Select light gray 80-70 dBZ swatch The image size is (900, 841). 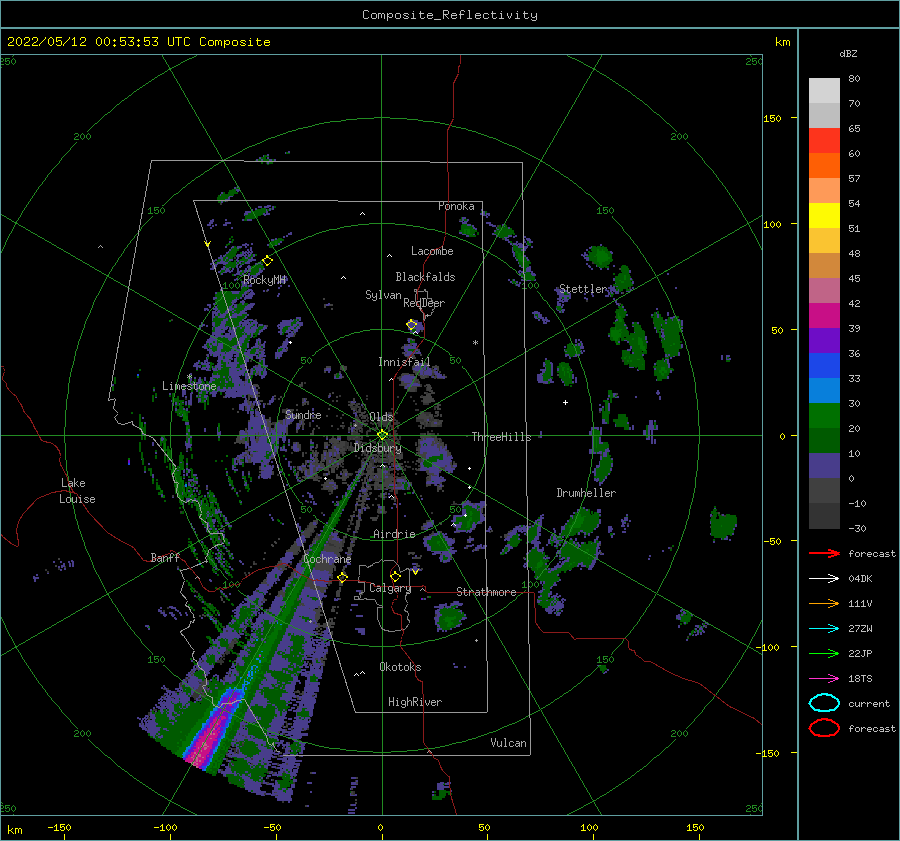[824, 91]
